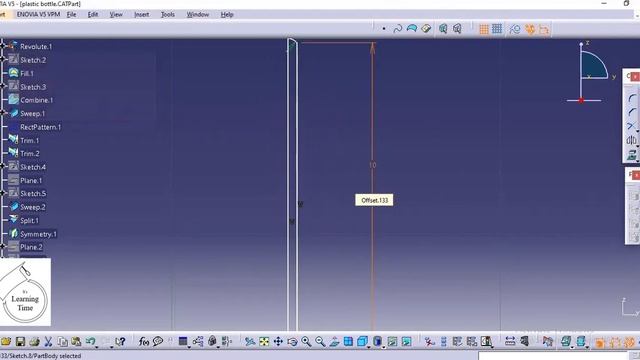The width and height of the screenshot is (640, 360).
Task: Click the Point tool in top toolbar
Action: pos(384,29)
